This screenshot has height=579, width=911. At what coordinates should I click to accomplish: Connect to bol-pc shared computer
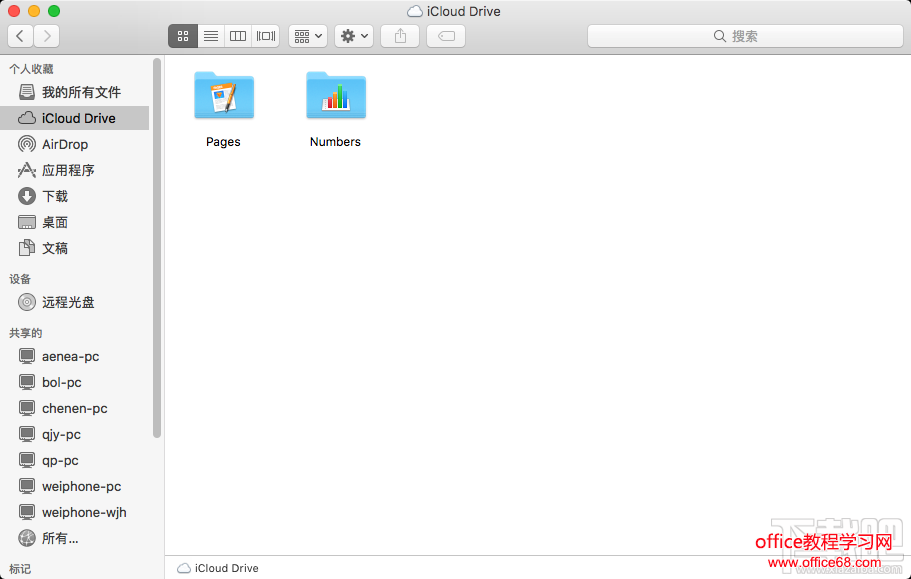click(74, 382)
